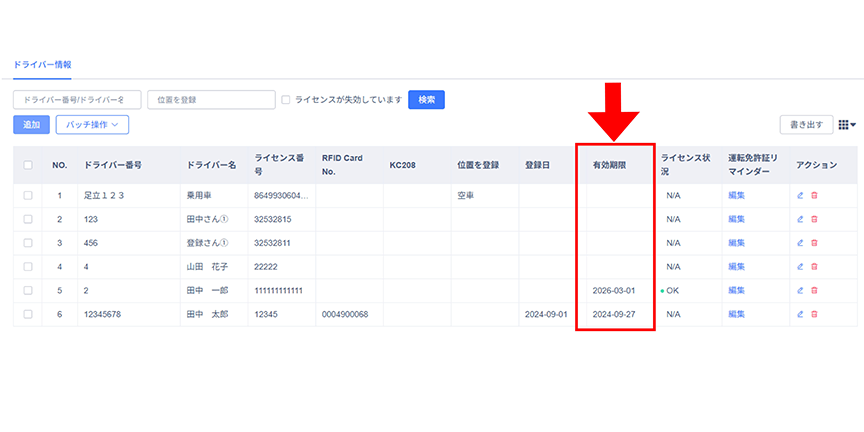Click the edit pencil icon for 山田 花子
Screen dimensions: 864x432
tap(800, 266)
